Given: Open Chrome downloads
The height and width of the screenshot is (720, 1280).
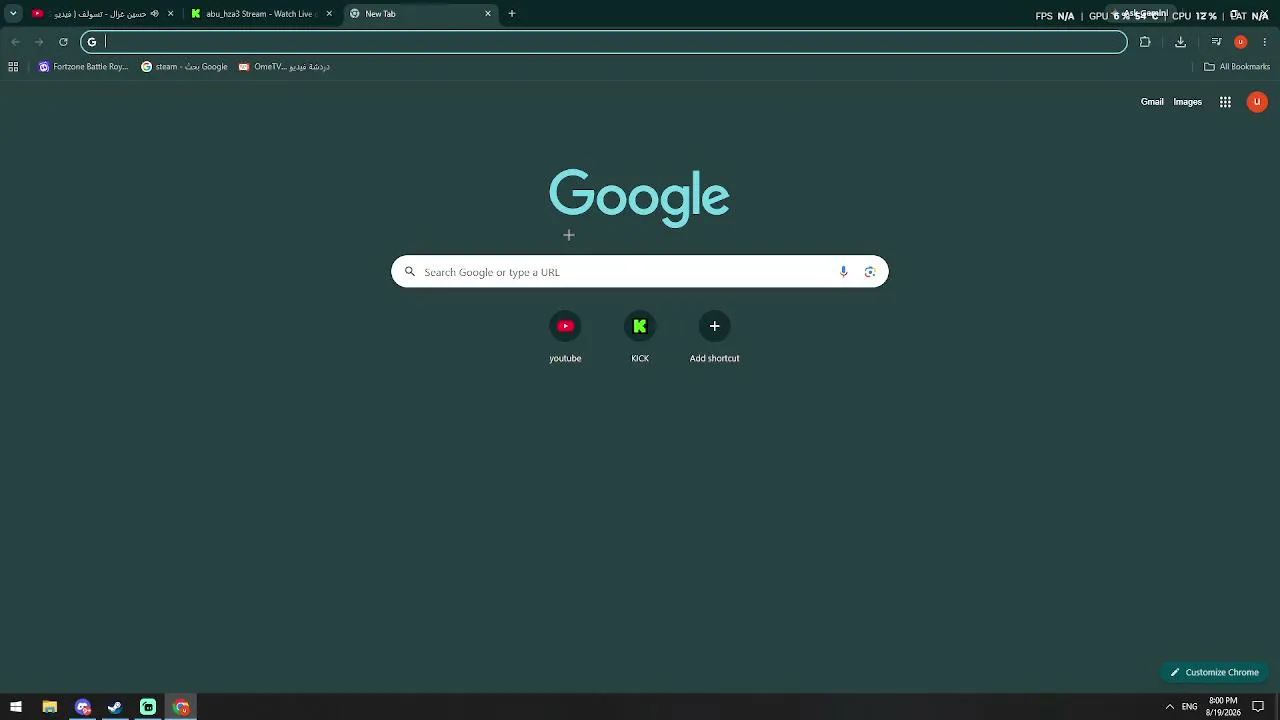Looking at the screenshot, I should pos(1180,42).
